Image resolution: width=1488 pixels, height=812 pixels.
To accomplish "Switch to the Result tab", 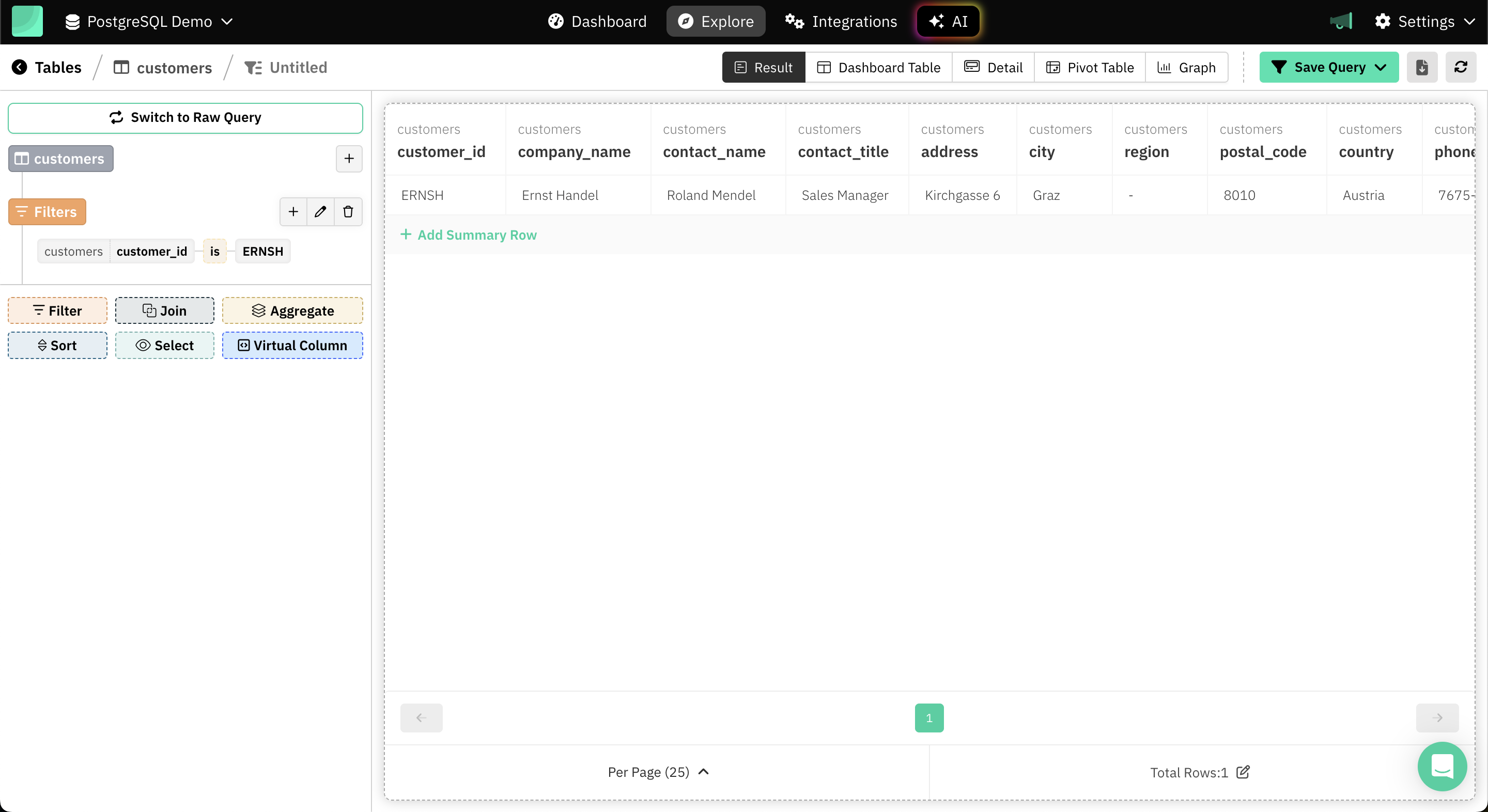I will coord(764,68).
